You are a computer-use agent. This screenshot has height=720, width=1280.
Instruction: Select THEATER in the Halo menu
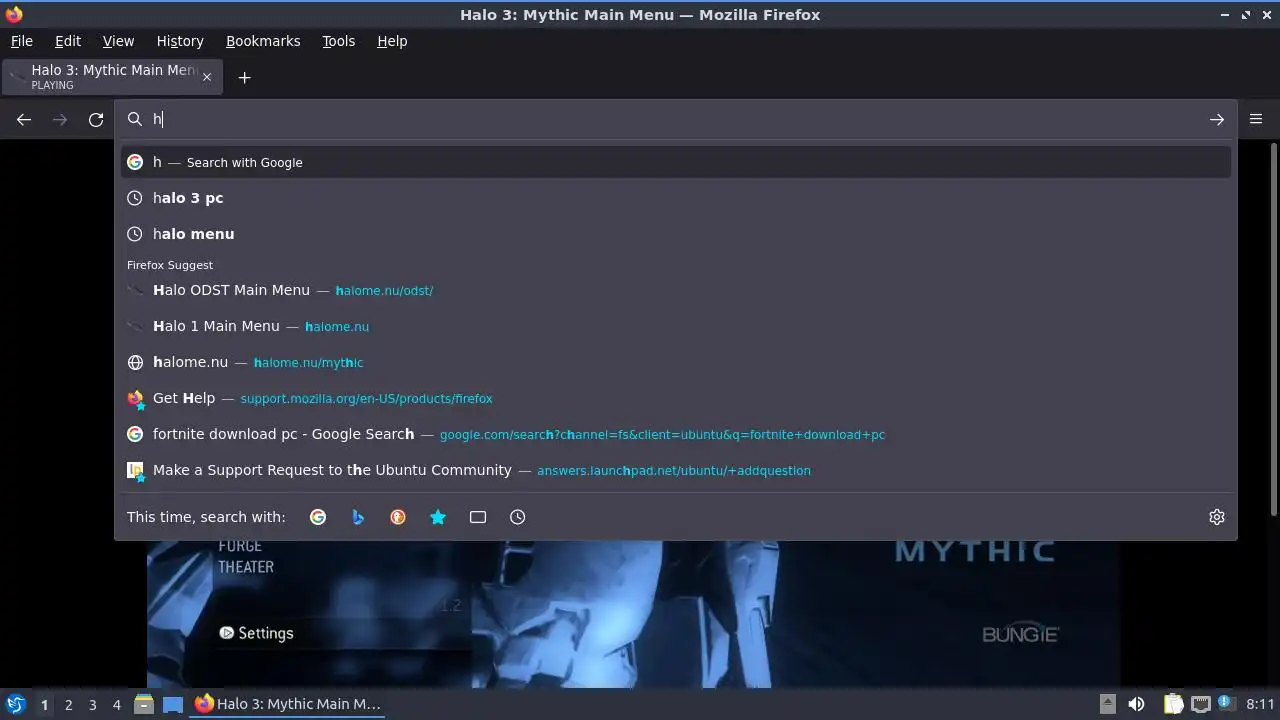tap(246, 567)
